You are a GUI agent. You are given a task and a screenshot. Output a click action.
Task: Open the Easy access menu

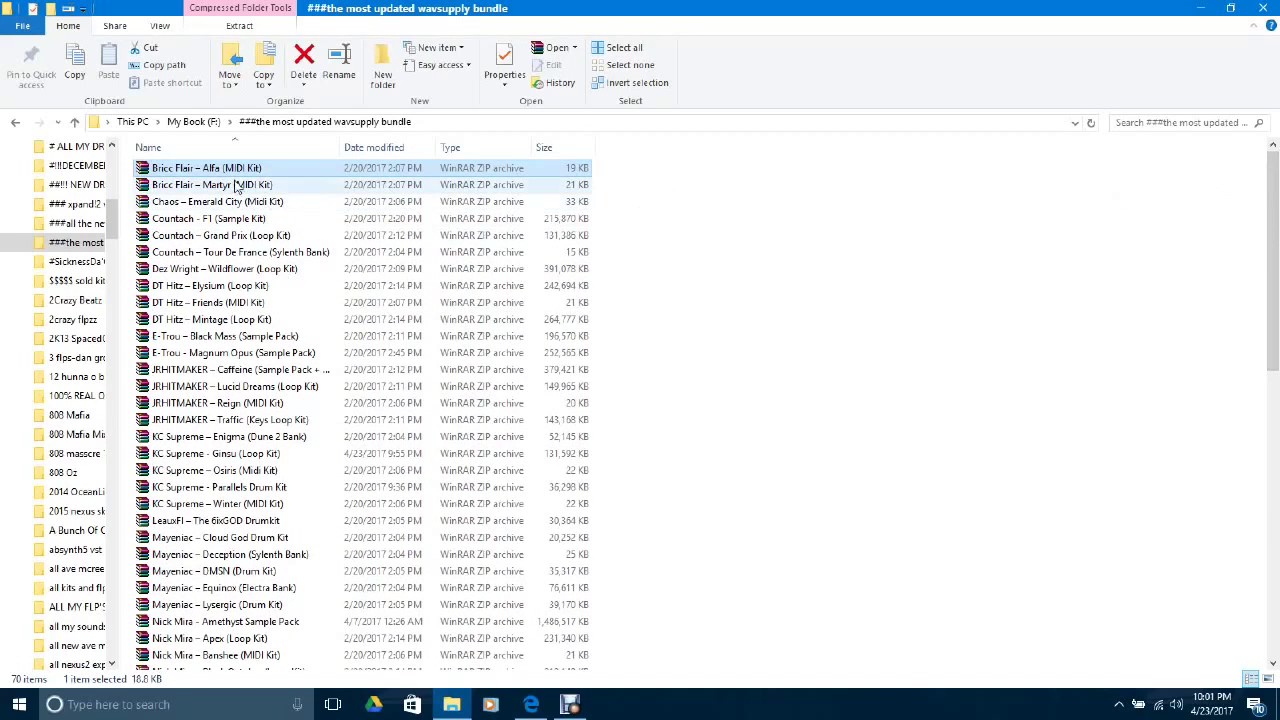click(x=440, y=64)
